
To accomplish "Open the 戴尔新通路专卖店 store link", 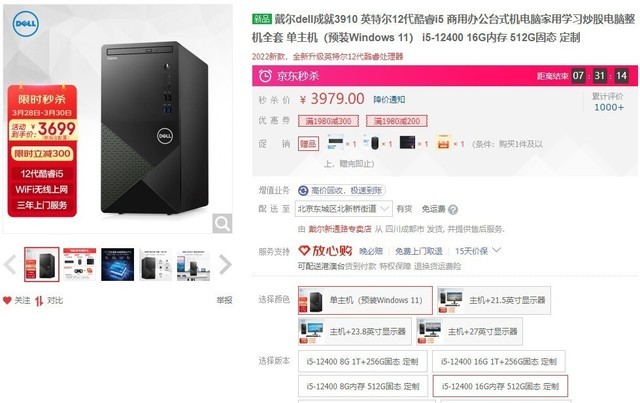I will (x=340, y=229).
